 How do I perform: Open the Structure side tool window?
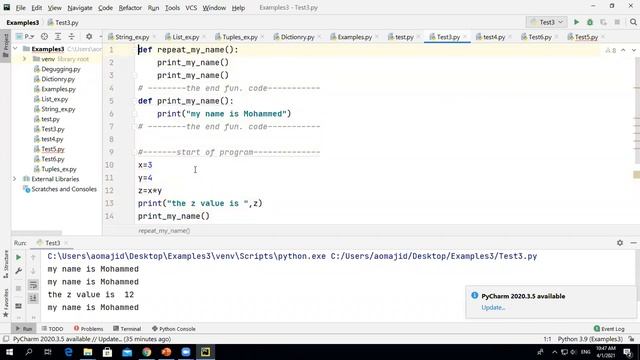[6, 264]
